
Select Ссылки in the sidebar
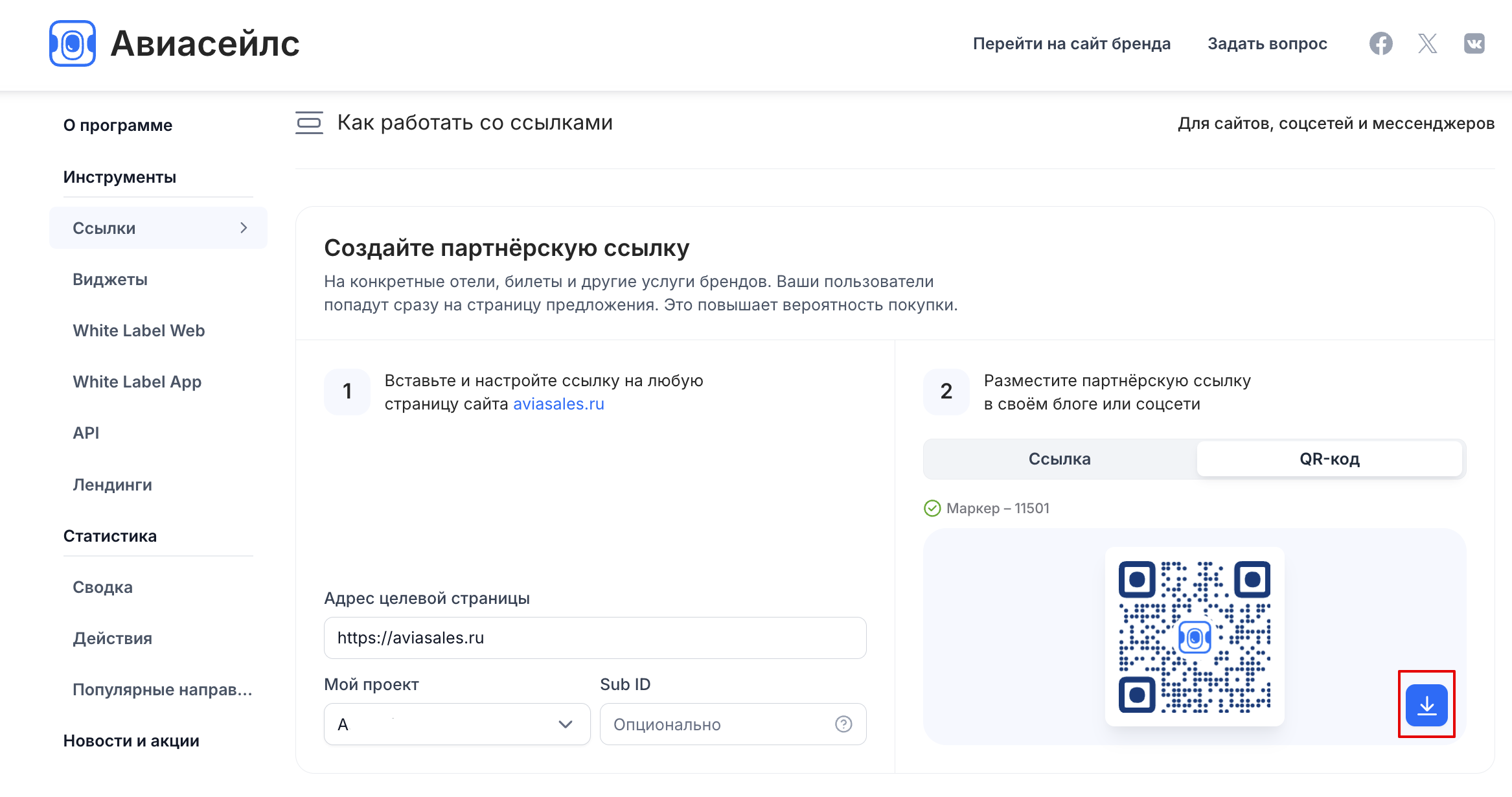158,227
